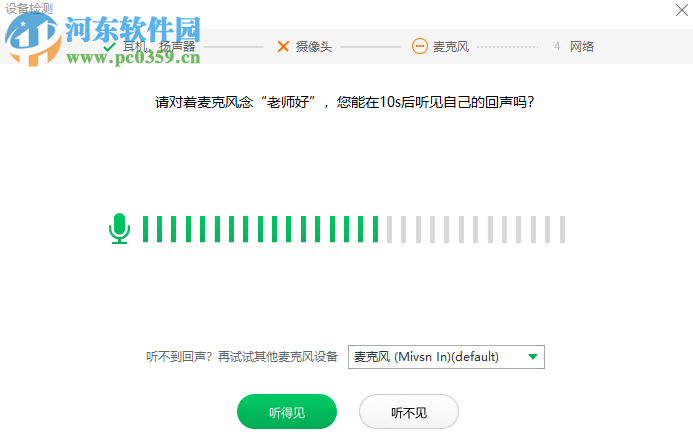This screenshot has height=447, width=693.
Task: Click the instruction text about 老师好
Action: point(345,102)
